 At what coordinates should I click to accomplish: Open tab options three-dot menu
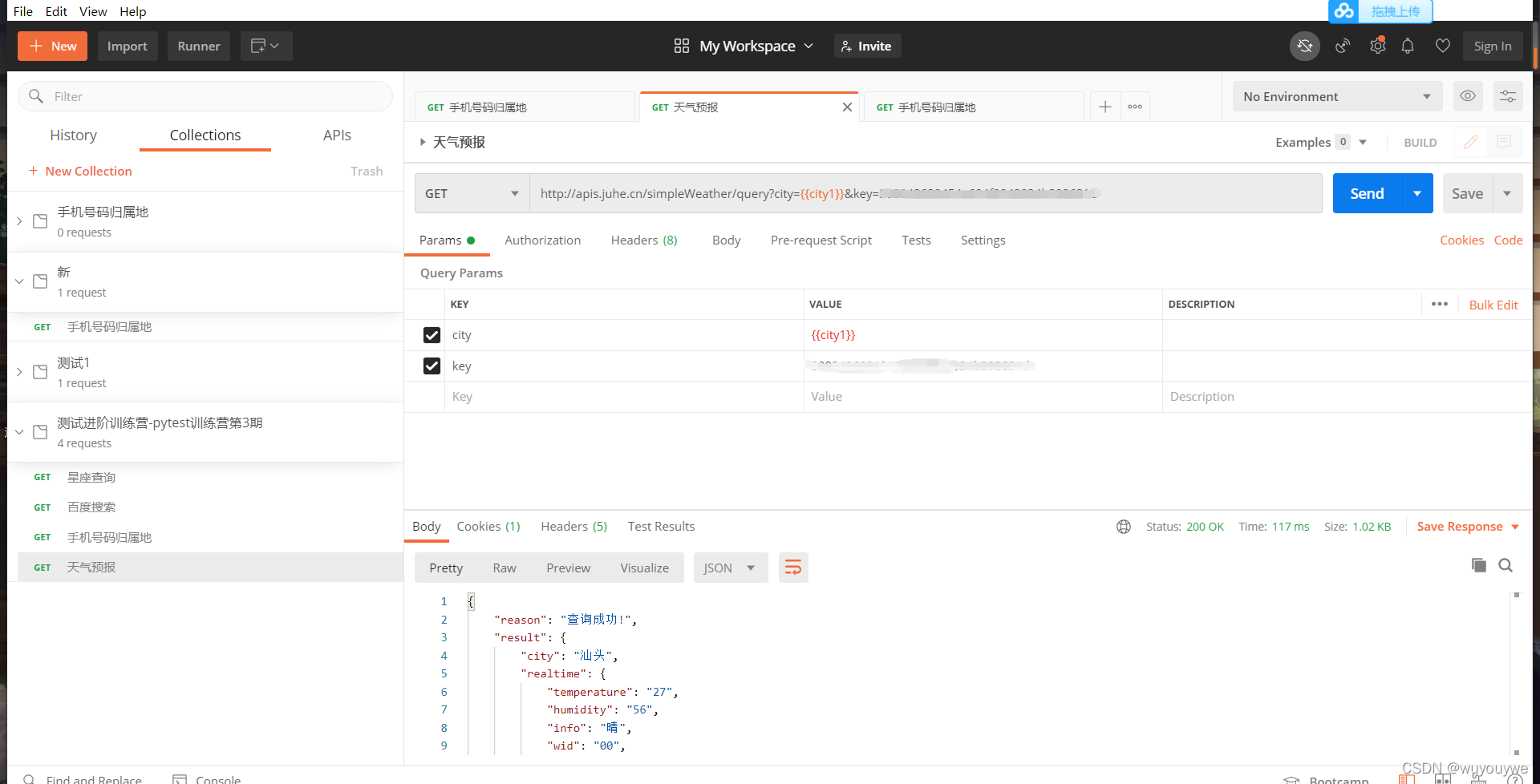point(1135,107)
